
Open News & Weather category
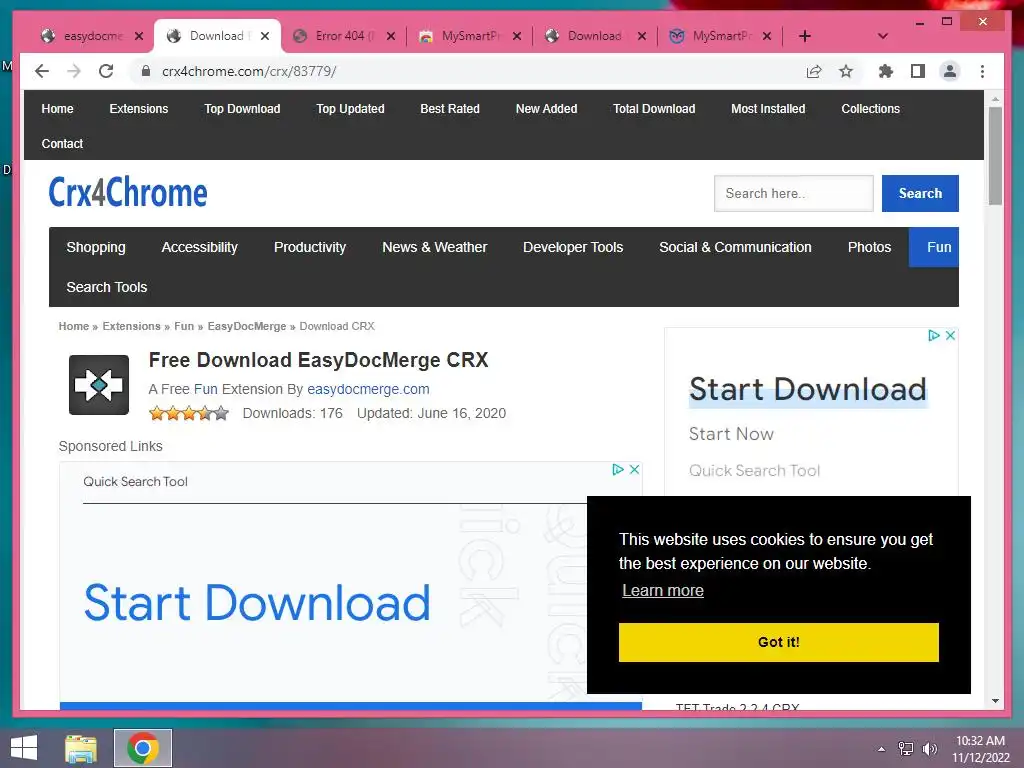tap(434, 247)
